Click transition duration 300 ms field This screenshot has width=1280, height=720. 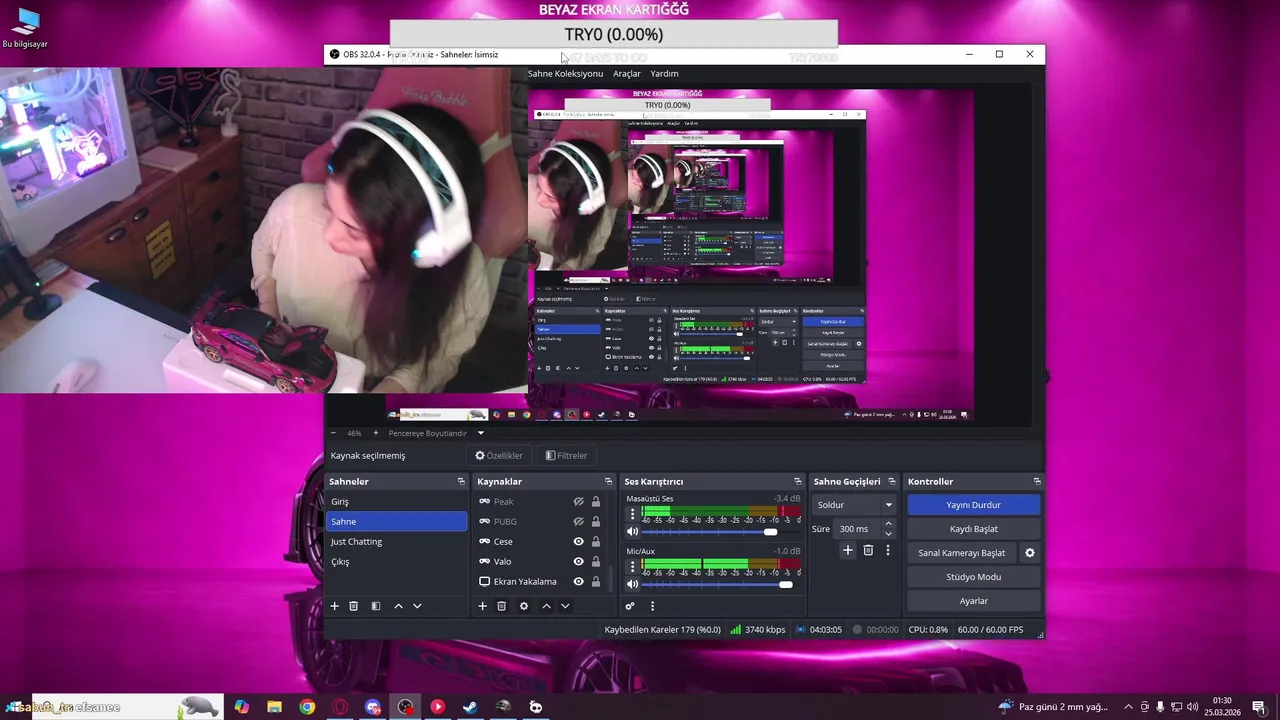point(858,529)
